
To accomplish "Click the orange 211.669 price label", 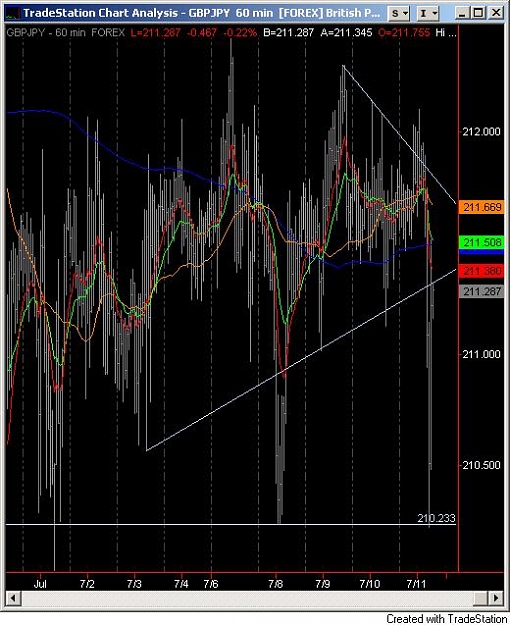I will click(x=481, y=207).
